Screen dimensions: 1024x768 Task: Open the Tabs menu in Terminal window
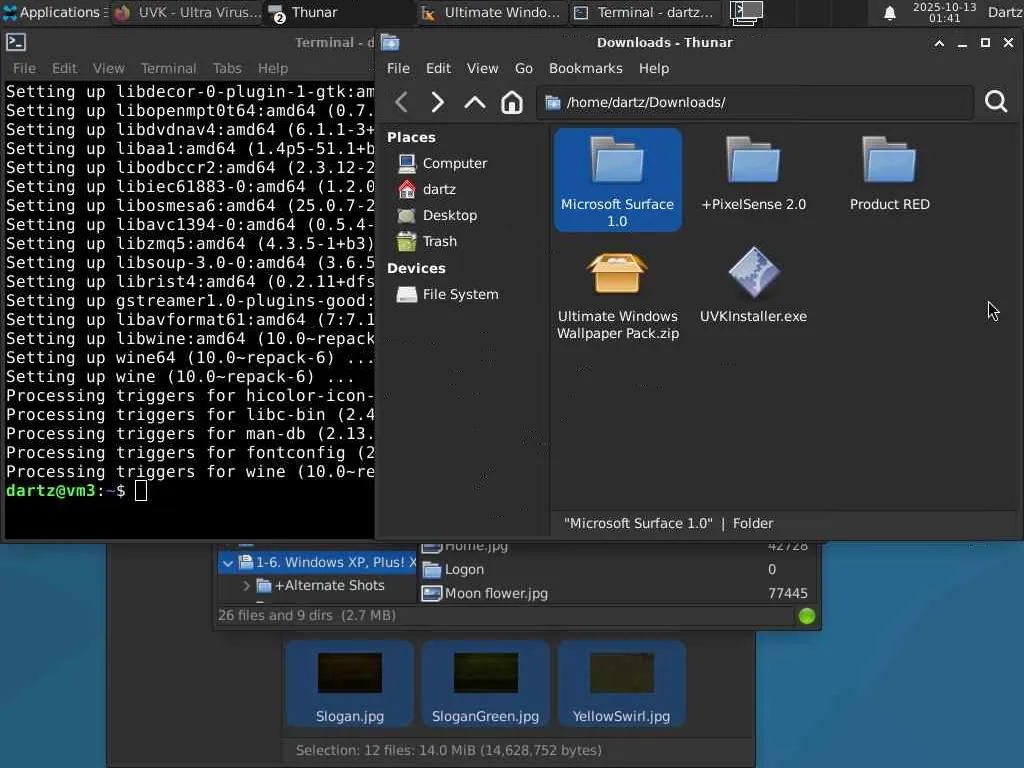coord(227,69)
